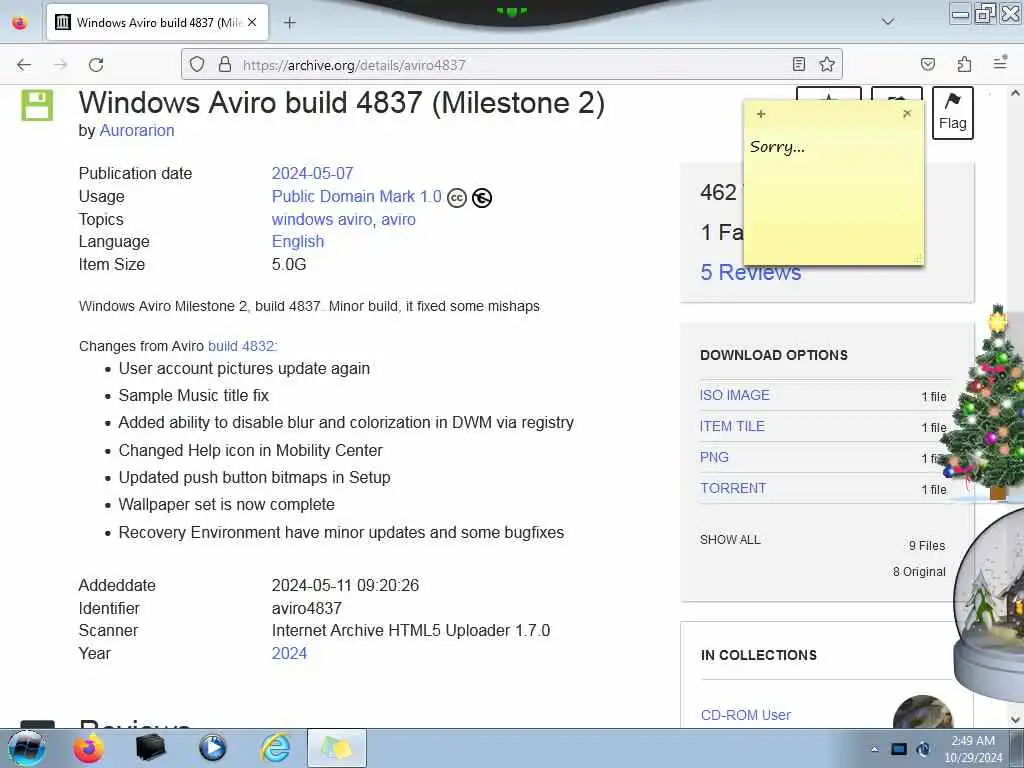
Task: Open the Windows Start menu orb
Action: 26,748
